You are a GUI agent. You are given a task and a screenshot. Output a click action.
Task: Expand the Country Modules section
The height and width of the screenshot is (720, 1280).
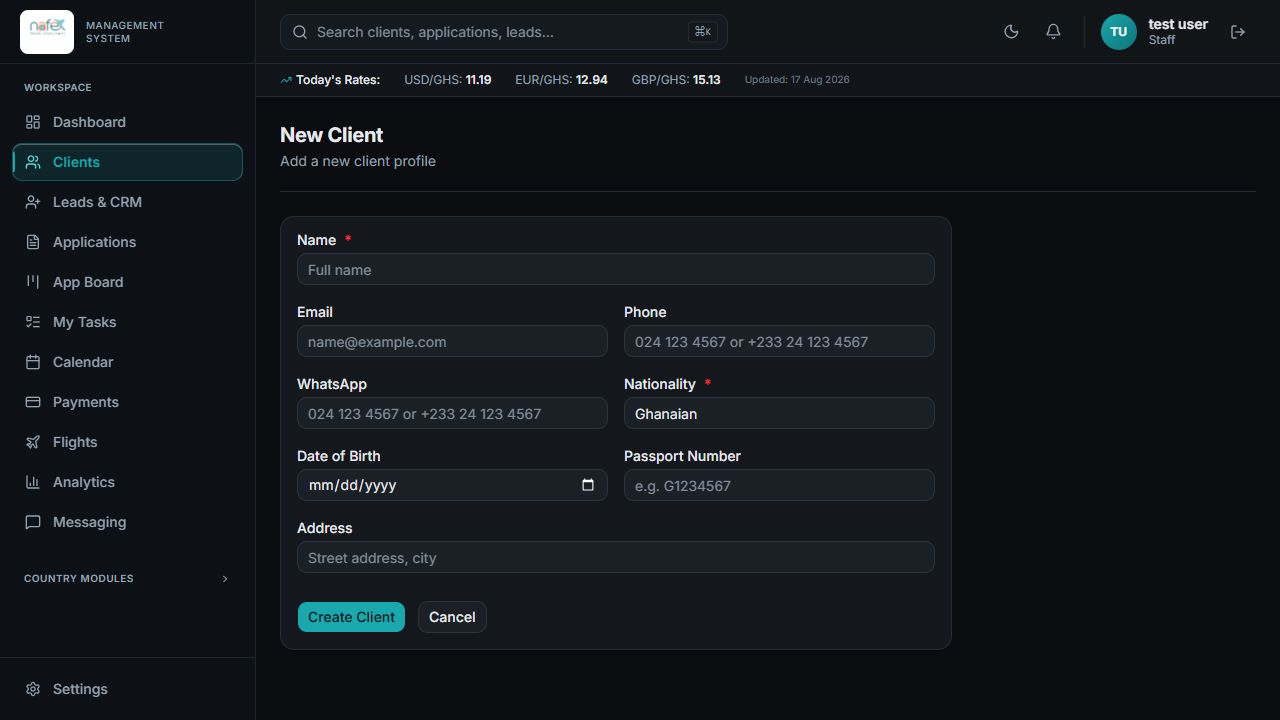(x=128, y=578)
